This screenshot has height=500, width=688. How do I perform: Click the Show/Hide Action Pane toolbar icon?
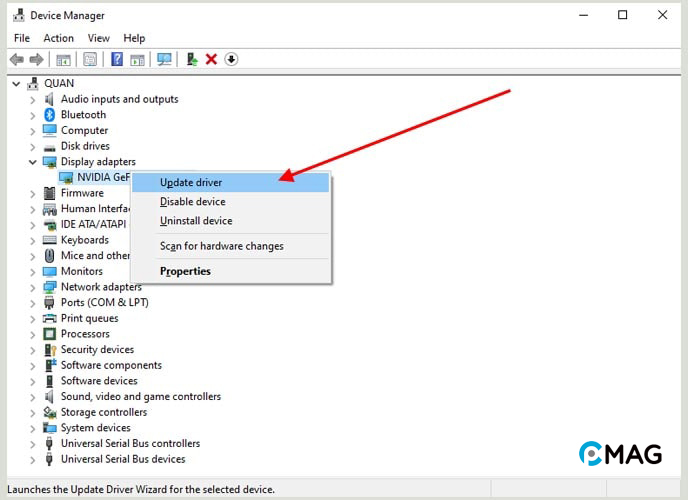pos(137,60)
